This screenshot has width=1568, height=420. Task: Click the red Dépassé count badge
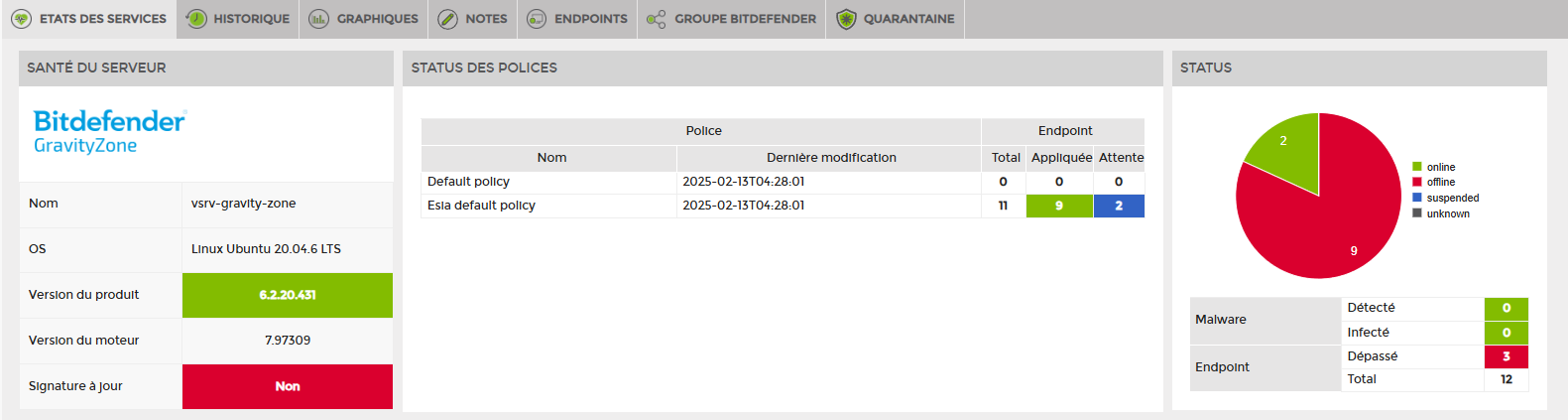pos(1506,356)
